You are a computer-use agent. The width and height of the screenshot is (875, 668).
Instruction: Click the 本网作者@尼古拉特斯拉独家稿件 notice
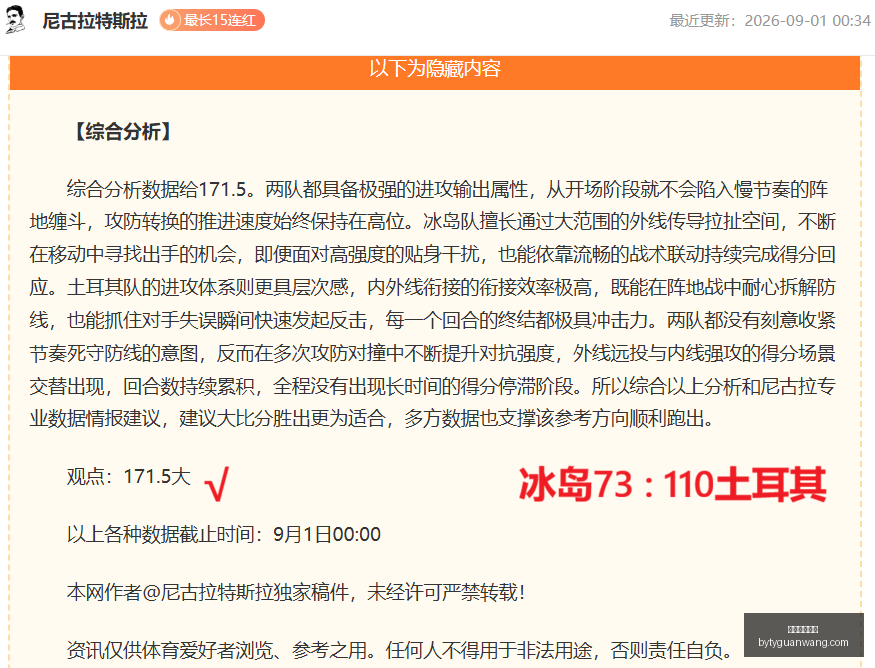[296, 592]
